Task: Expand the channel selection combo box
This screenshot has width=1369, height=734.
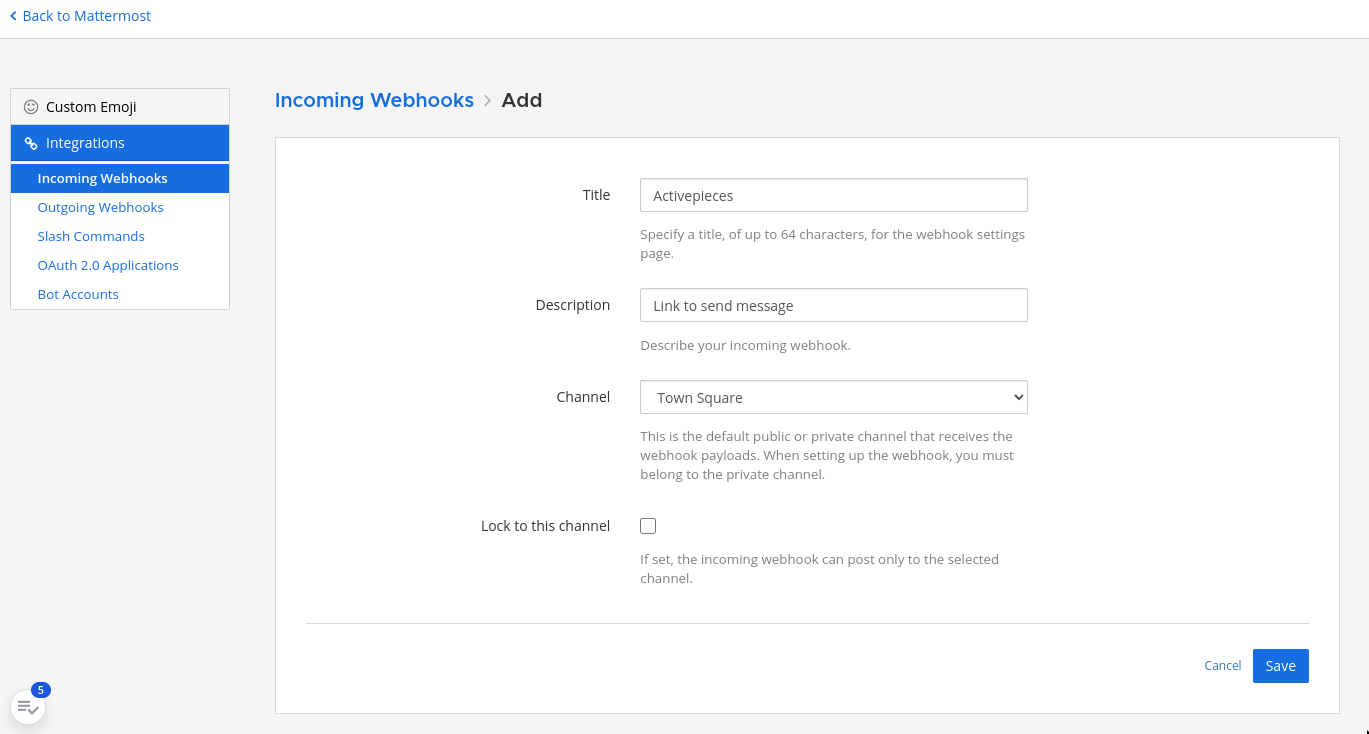Action: 833,397
